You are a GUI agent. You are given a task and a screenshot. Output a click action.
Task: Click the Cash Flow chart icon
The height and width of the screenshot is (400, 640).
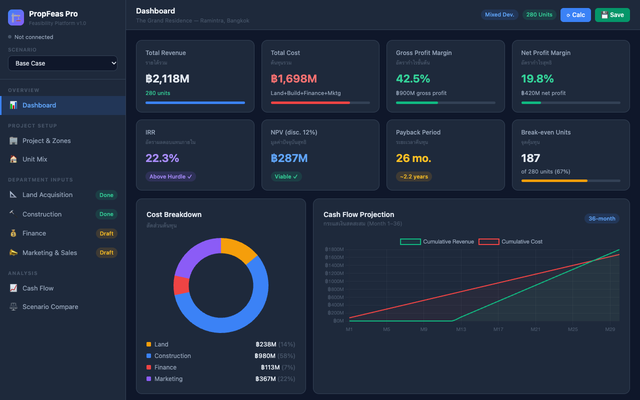(x=13, y=288)
